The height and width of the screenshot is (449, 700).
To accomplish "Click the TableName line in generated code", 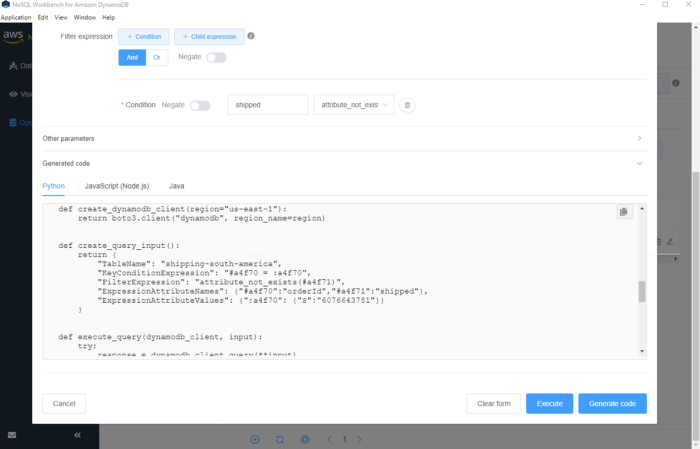I will click(x=190, y=264).
